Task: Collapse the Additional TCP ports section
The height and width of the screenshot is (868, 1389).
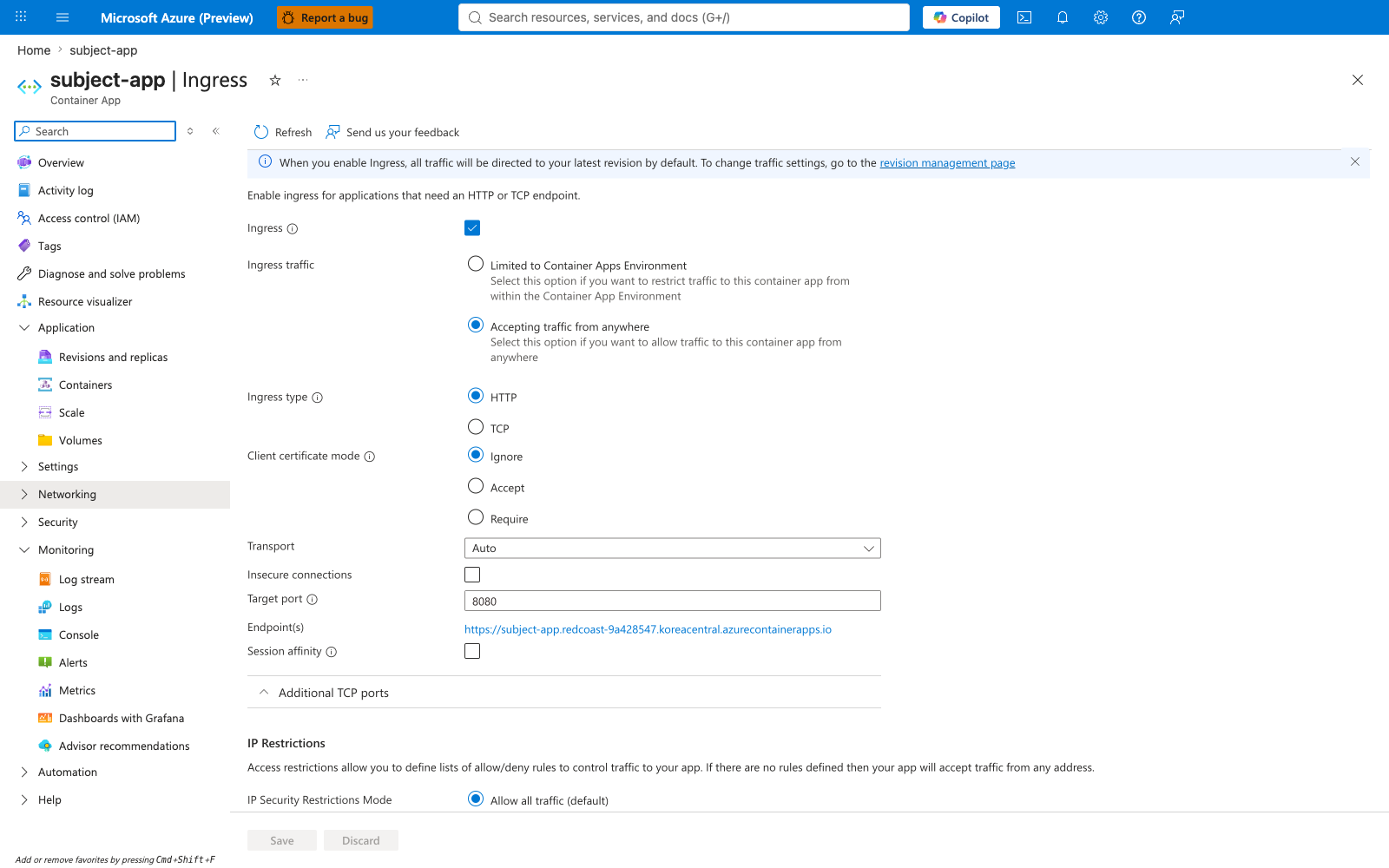Action: (x=264, y=693)
